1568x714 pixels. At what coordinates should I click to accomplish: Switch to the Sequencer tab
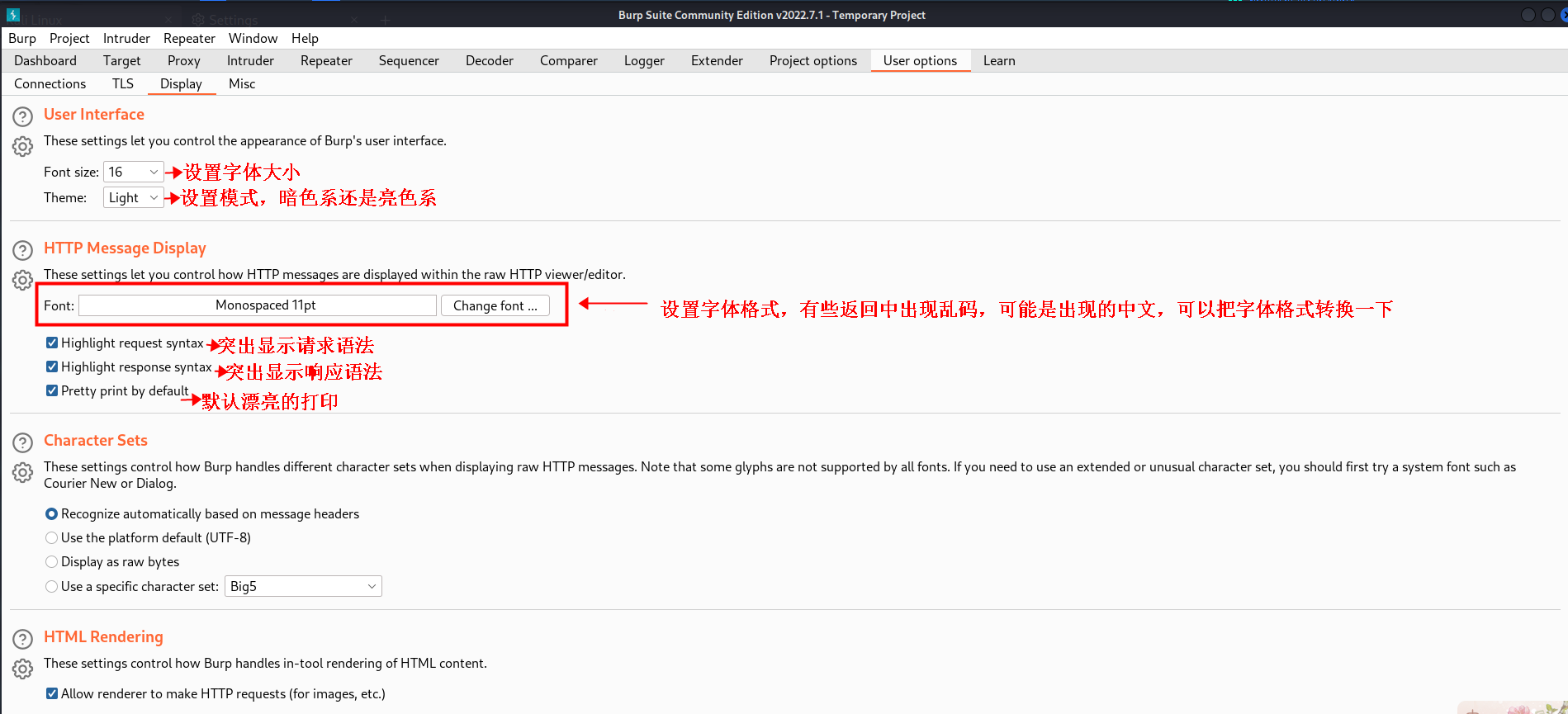[x=409, y=60]
